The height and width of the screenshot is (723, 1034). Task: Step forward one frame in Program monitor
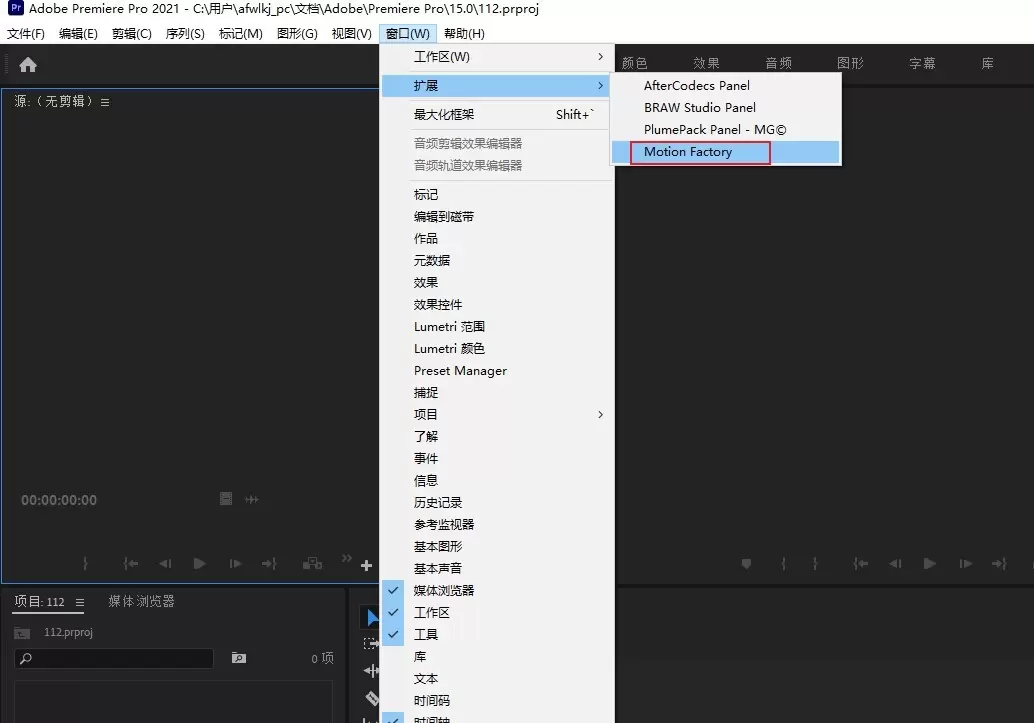[965, 563]
